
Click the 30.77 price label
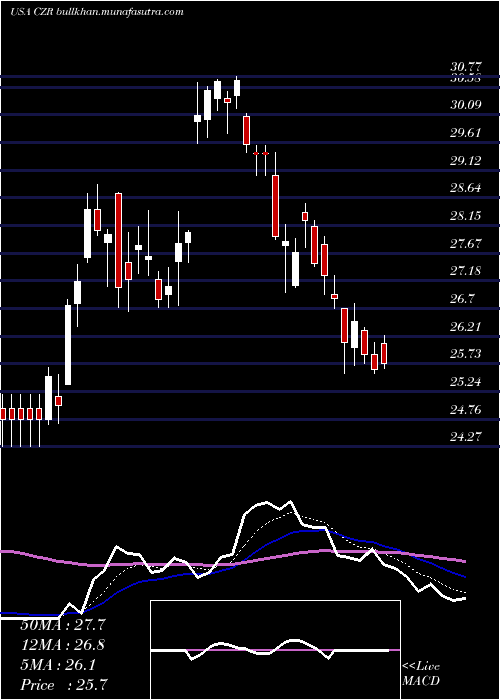pyautogui.click(x=466, y=67)
